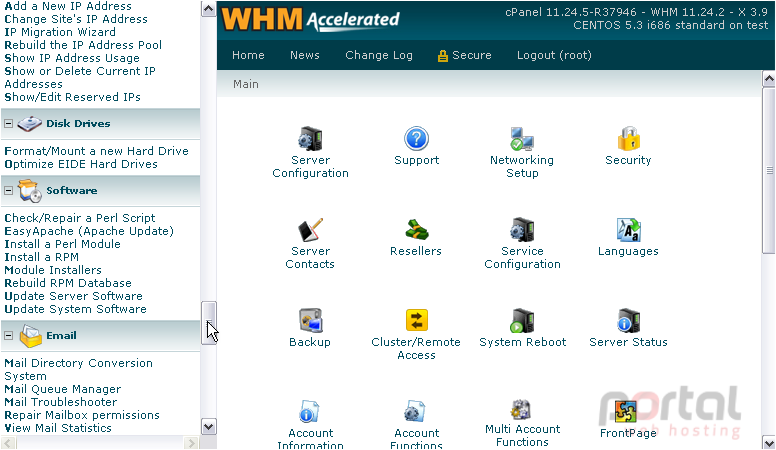This screenshot has height=450, width=776.
Task: Open the System Reboot icon
Action: [522, 321]
